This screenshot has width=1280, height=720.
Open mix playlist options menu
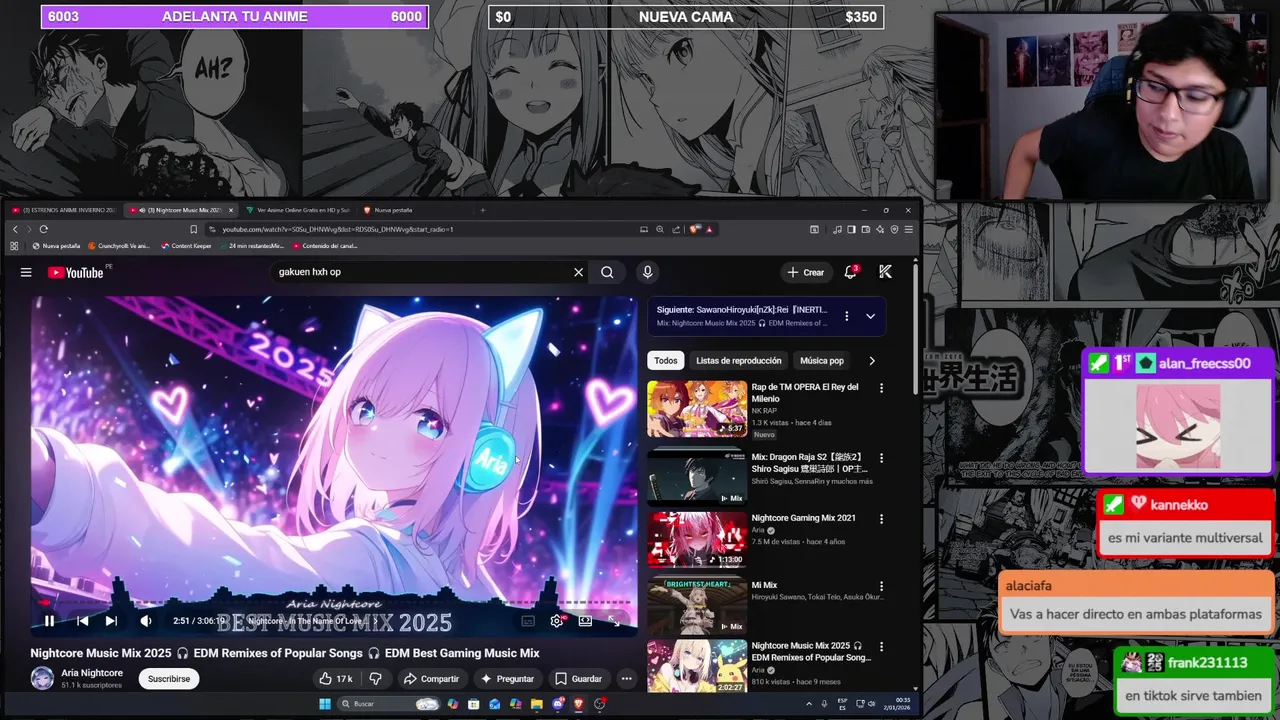tap(846, 316)
